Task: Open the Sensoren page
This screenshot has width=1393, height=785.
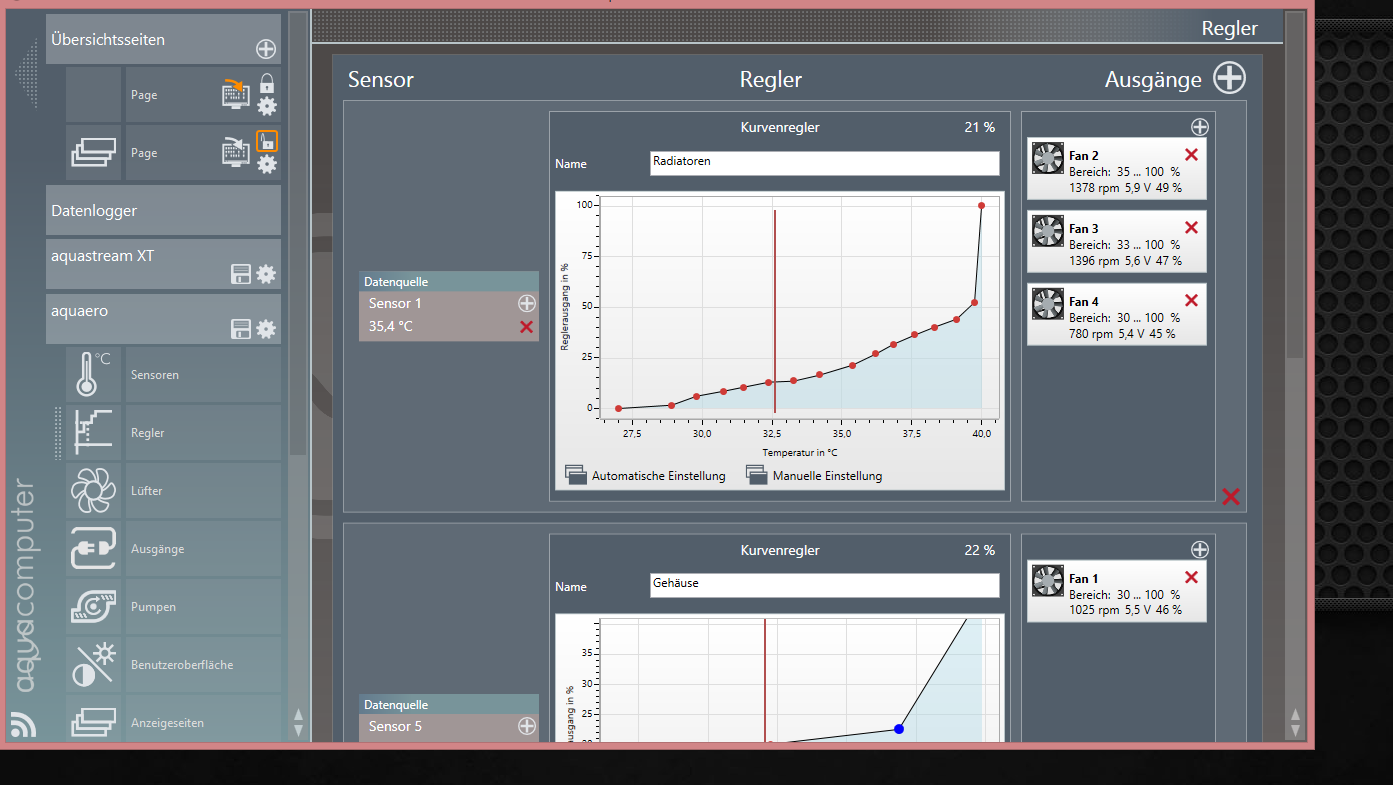Action: pyautogui.click(x=203, y=375)
